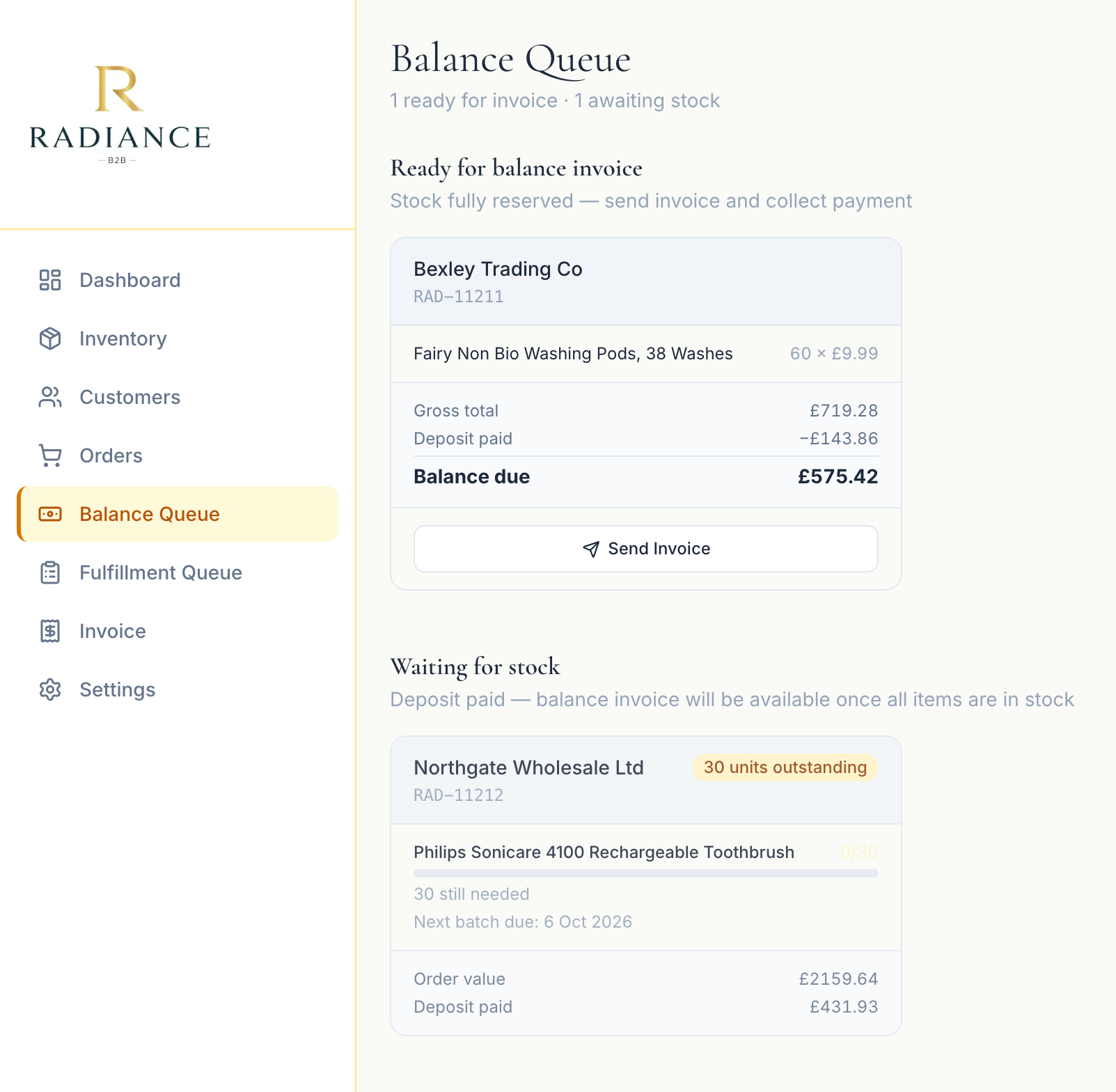Image resolution: width=1116 pixels, height=1092 pixels.
Task: Click Fairy Non Bio Washing Pods line item
Action: 573,354
